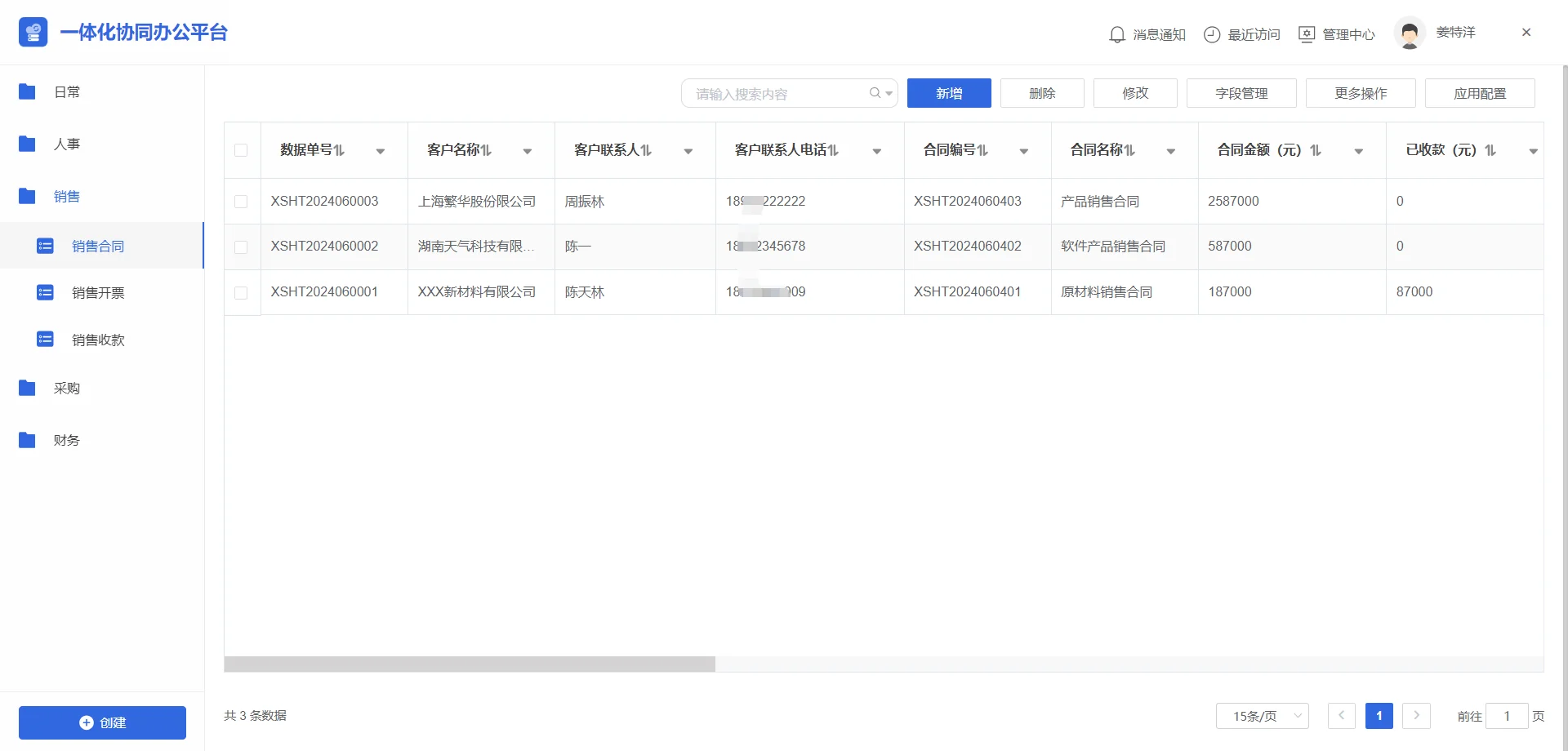Click the 修改 button

click(x=1135, y=93)
